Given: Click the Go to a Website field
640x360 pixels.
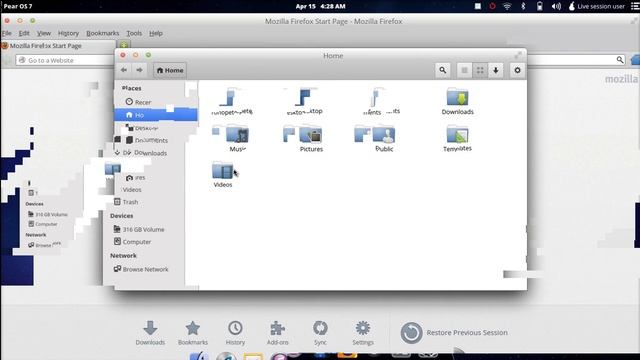Looking at the screenshot, I should click(x=65, y=60).
